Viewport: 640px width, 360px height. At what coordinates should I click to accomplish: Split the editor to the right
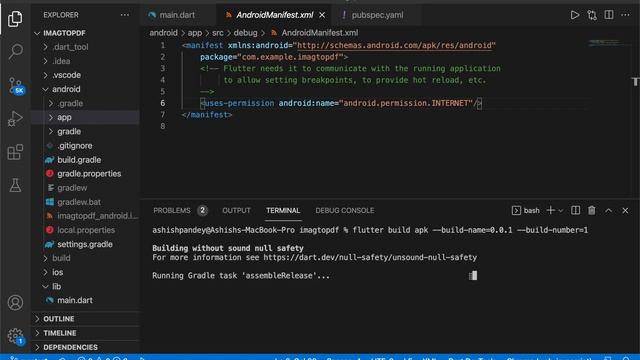[609, 15]
